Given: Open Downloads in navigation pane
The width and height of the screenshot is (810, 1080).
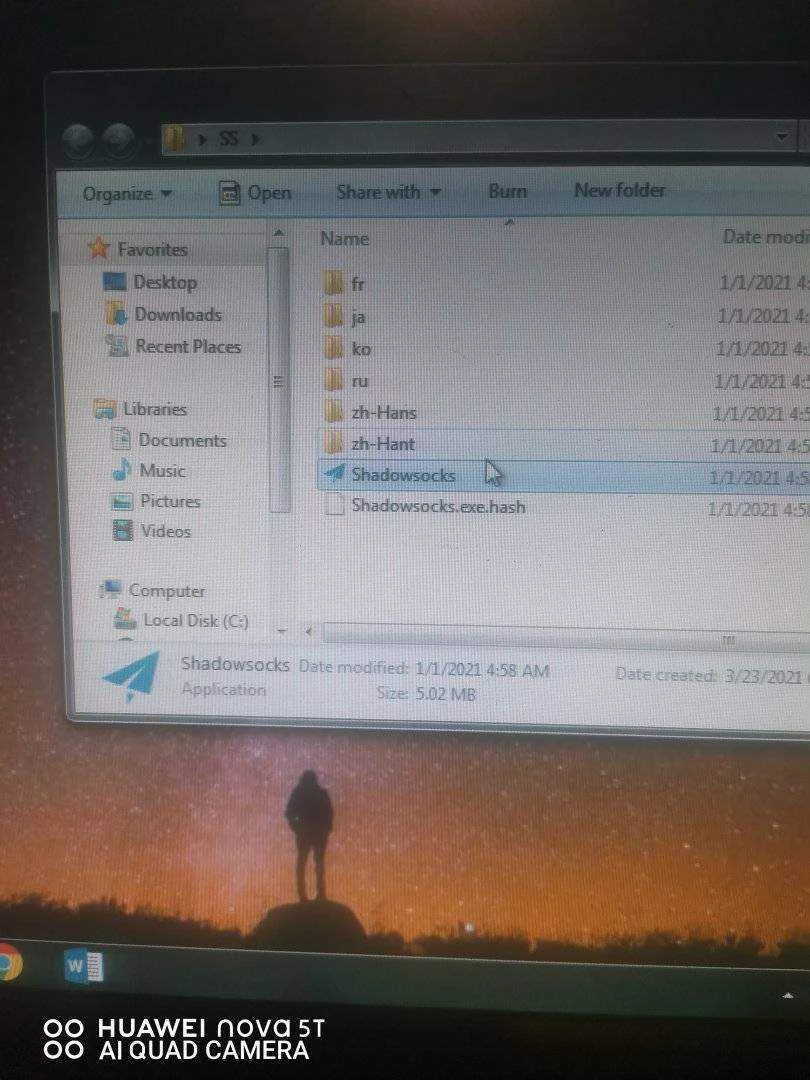Looking at the screenshot, I should (178, 315).
